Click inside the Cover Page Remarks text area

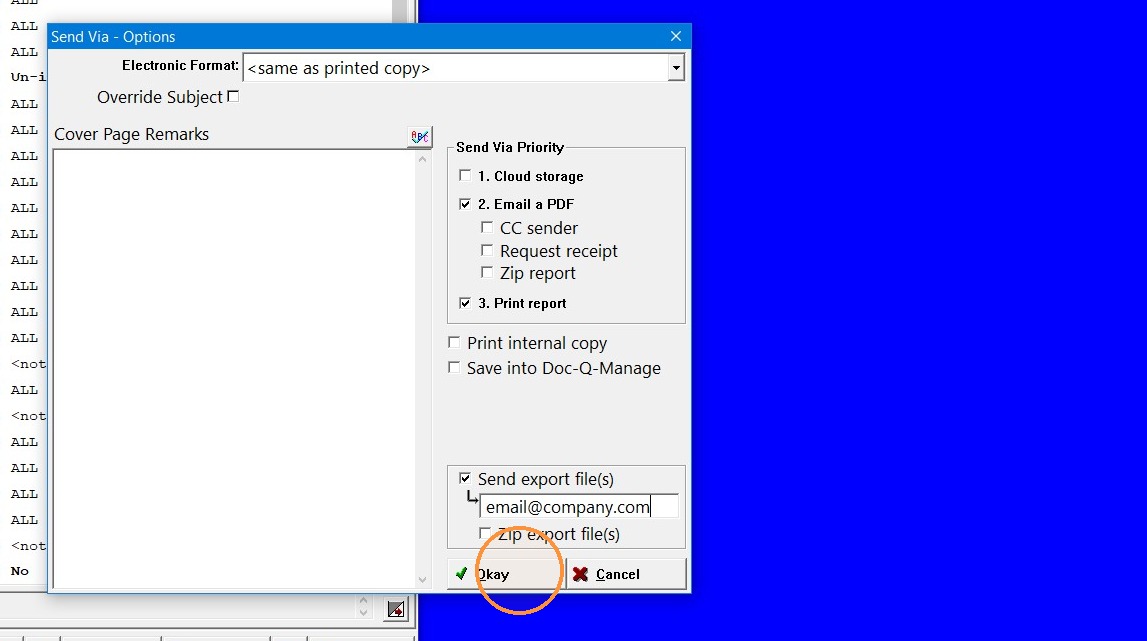click(234, 369)
